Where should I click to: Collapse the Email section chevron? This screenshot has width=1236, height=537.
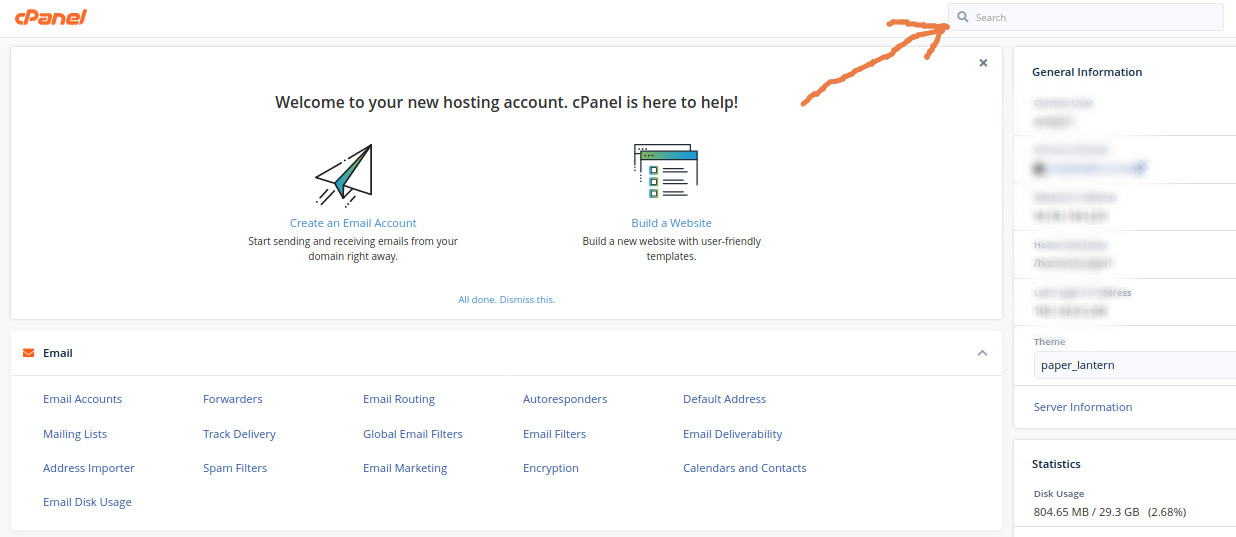(x=982, y=353)
